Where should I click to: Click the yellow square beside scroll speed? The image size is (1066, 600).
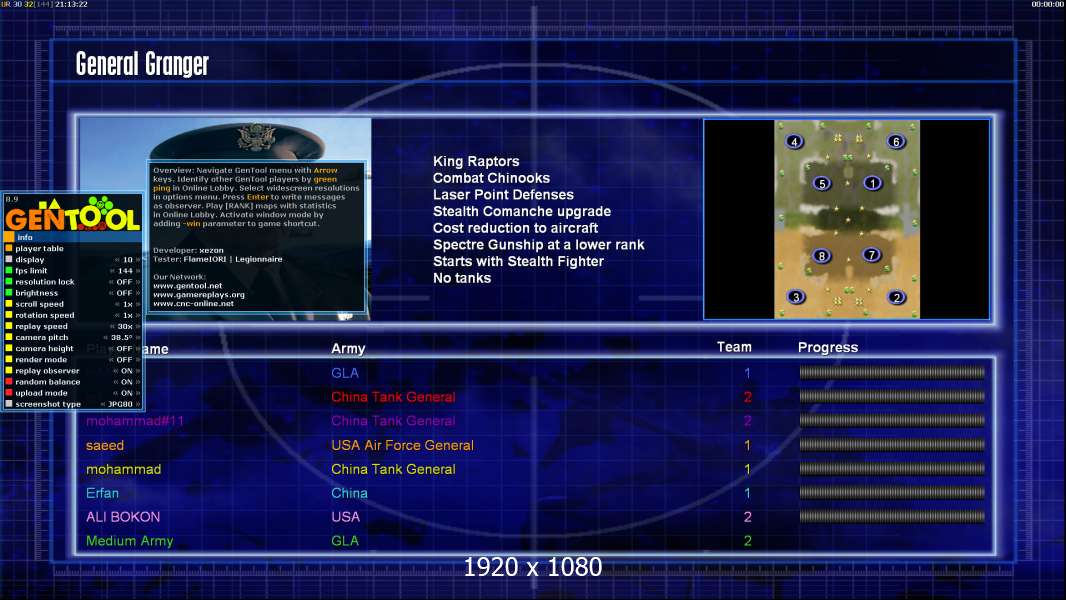[x=9, y=304]
